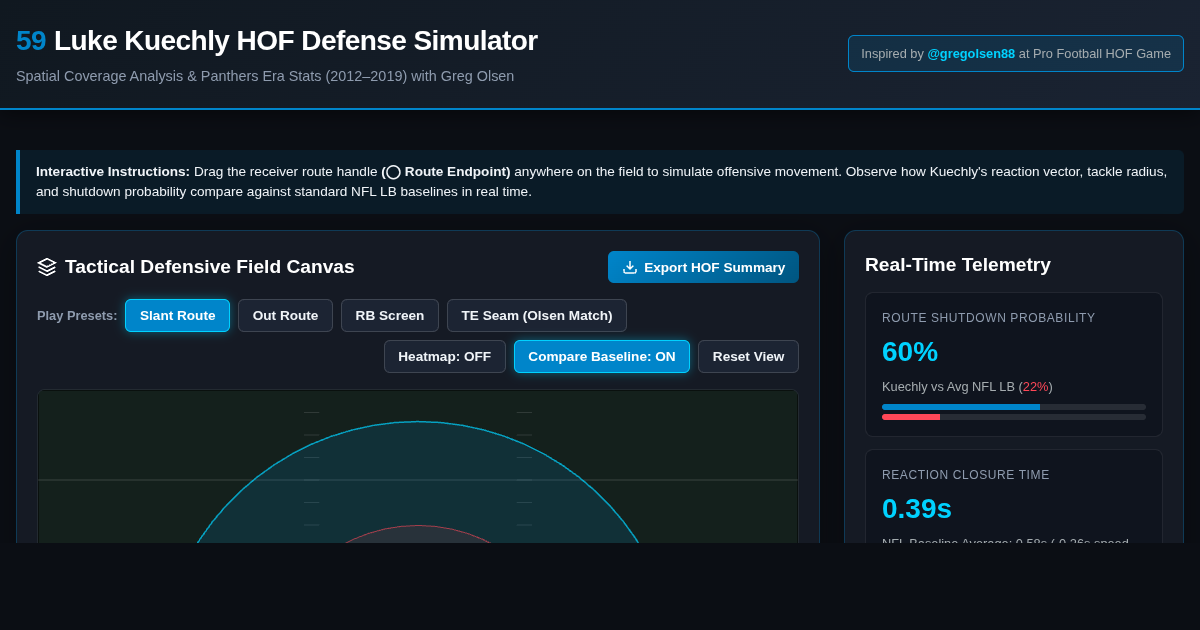Image resolution: width=1200 pixels, height=630 pixels.
Task: Turn off Compare Baseline
Action: click(x=602, y=356)
